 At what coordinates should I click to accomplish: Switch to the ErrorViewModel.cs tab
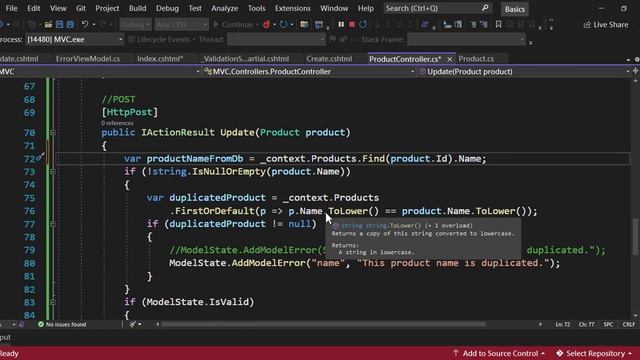(88, 59)
